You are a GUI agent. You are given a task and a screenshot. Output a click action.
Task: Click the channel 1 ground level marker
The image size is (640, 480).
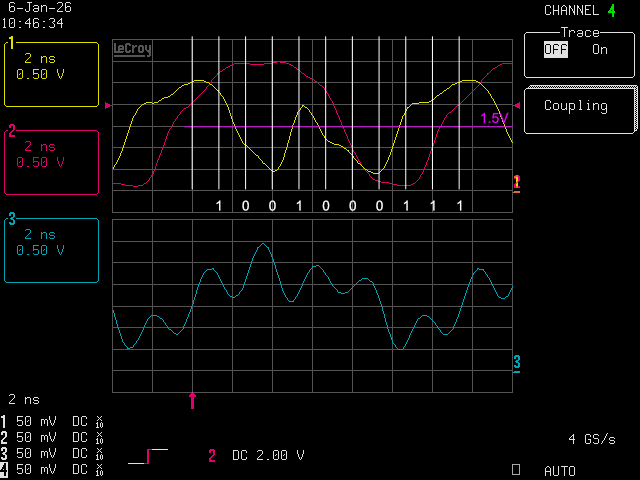pos(516,181)
